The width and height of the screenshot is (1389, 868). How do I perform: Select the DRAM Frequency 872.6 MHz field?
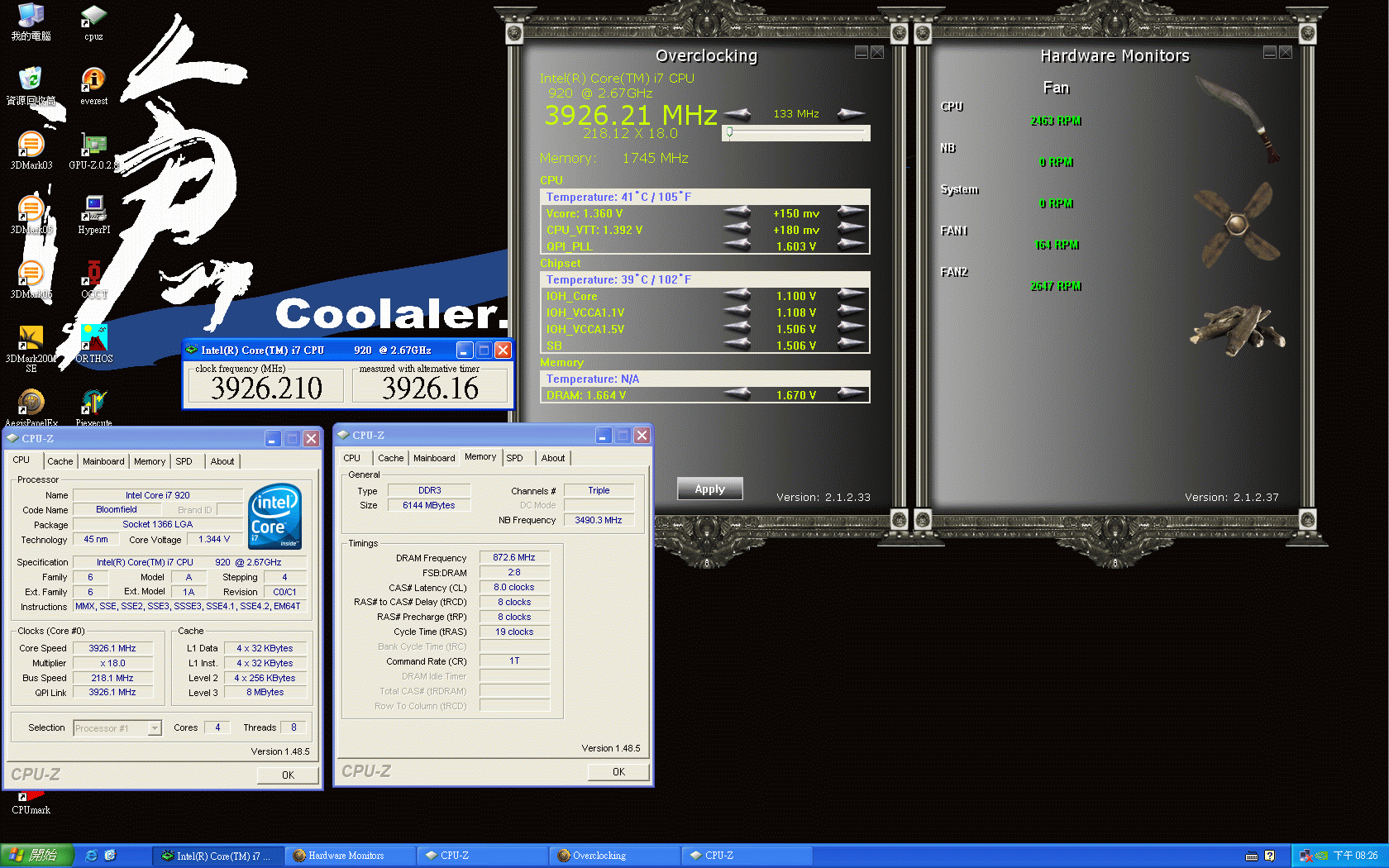point(514,557)
